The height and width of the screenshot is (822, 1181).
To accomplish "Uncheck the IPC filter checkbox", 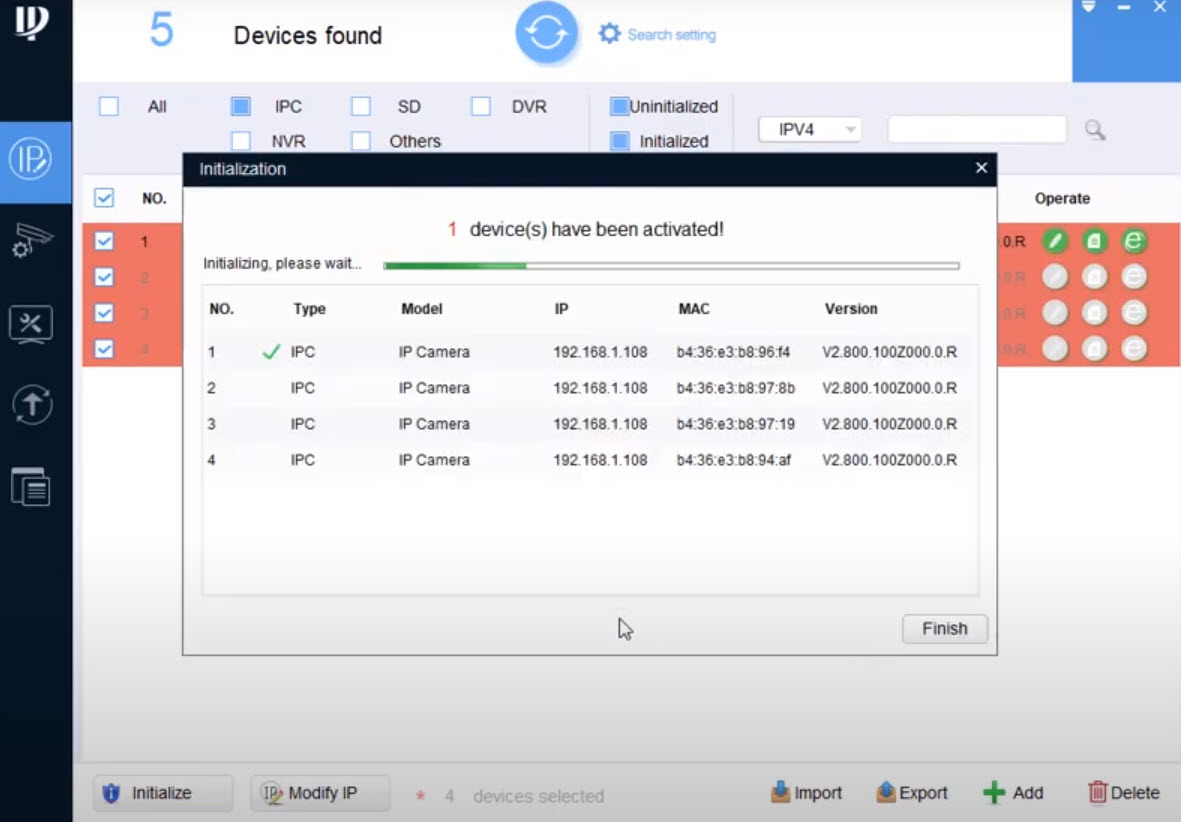I will tap(240, 105).
